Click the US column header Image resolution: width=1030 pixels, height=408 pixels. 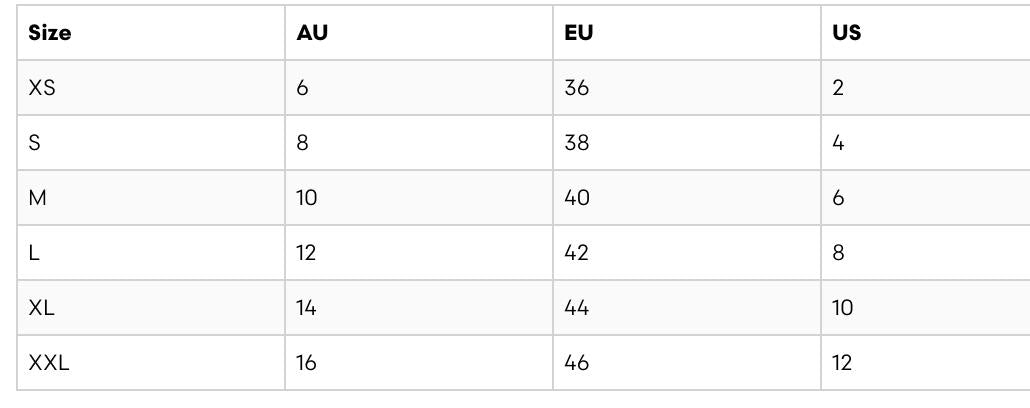point(926,33)
